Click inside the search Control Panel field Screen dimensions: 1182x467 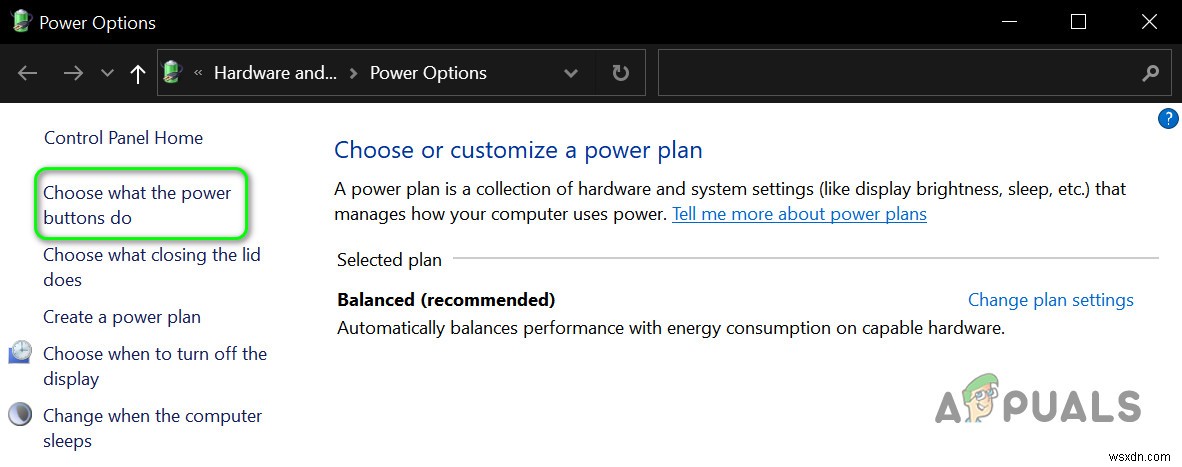[x=895, y=73]
